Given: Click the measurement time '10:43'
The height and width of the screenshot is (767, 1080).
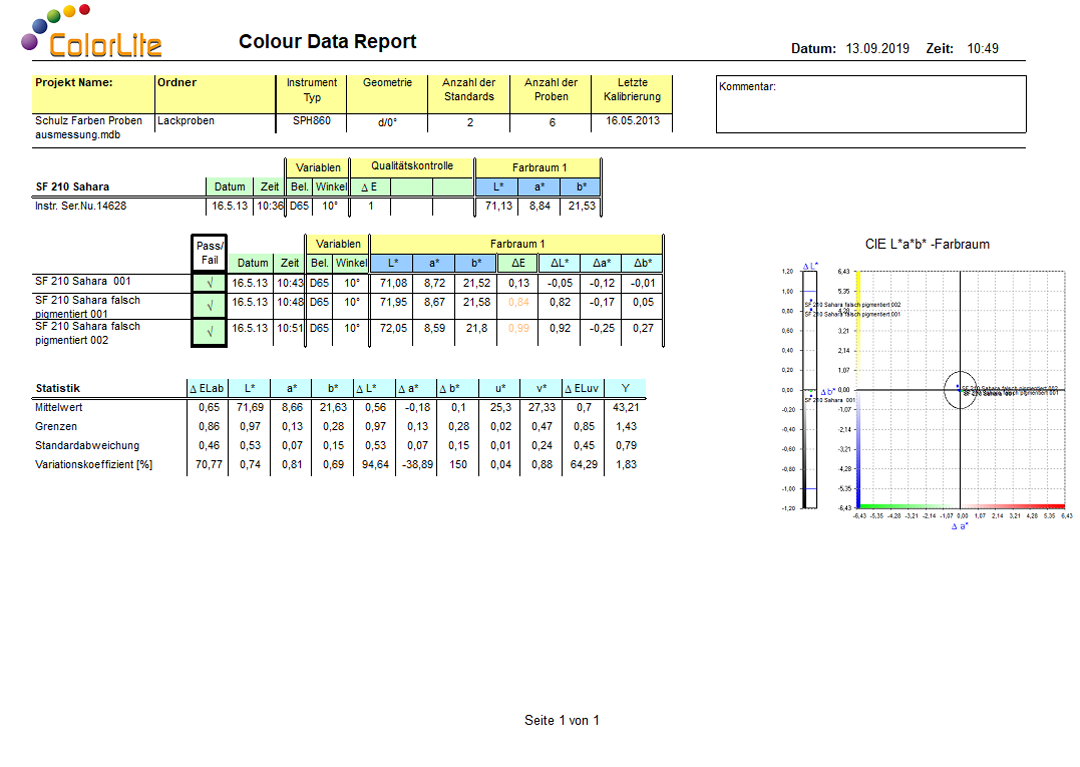Looking at the screenshot, I should [290, 283].
